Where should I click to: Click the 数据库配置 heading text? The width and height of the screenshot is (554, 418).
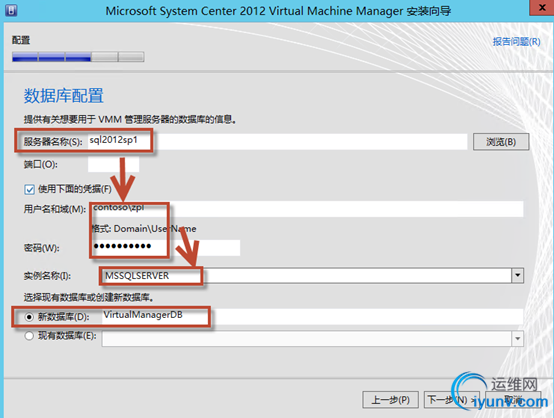pyautogui.click(x=64, y=96)
